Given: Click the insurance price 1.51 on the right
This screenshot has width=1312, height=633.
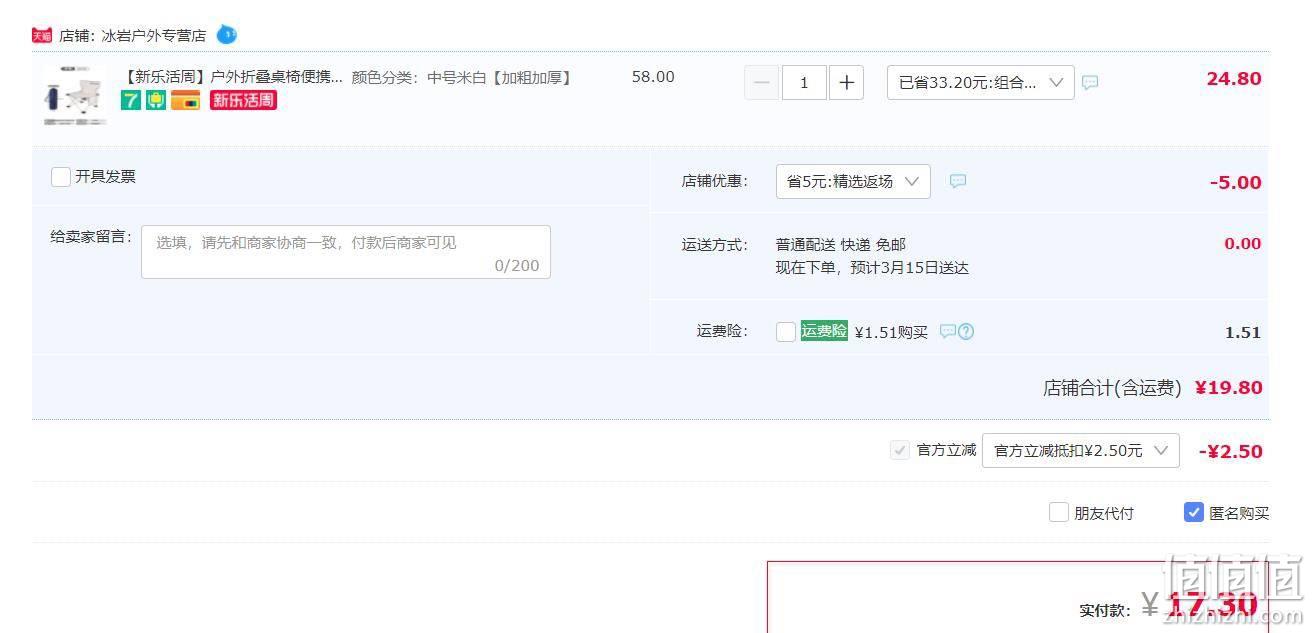Looking at the screenshot, I should [x=1243, y=333].
